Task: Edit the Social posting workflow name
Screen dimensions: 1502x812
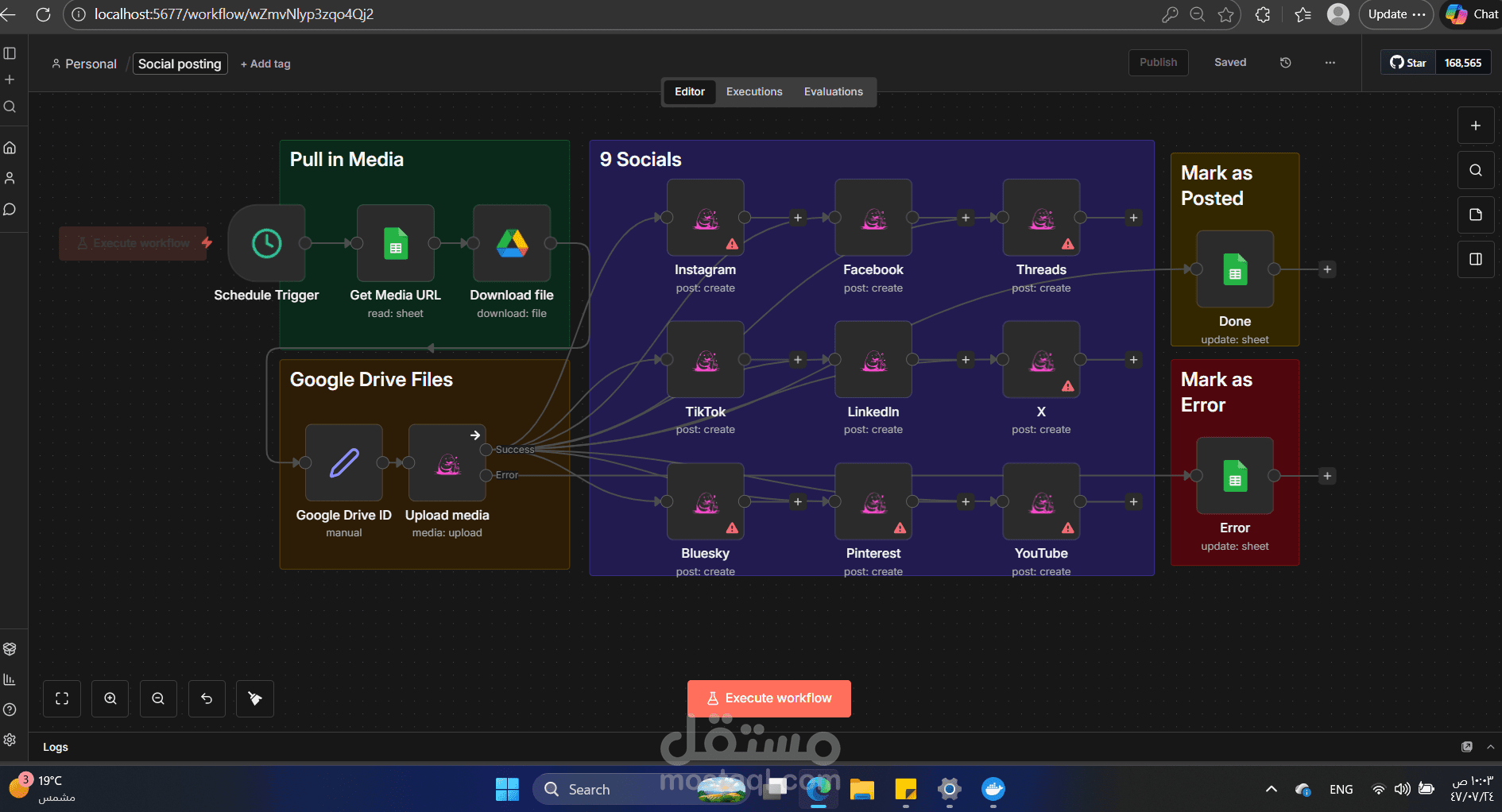Action: pos(180,64)
